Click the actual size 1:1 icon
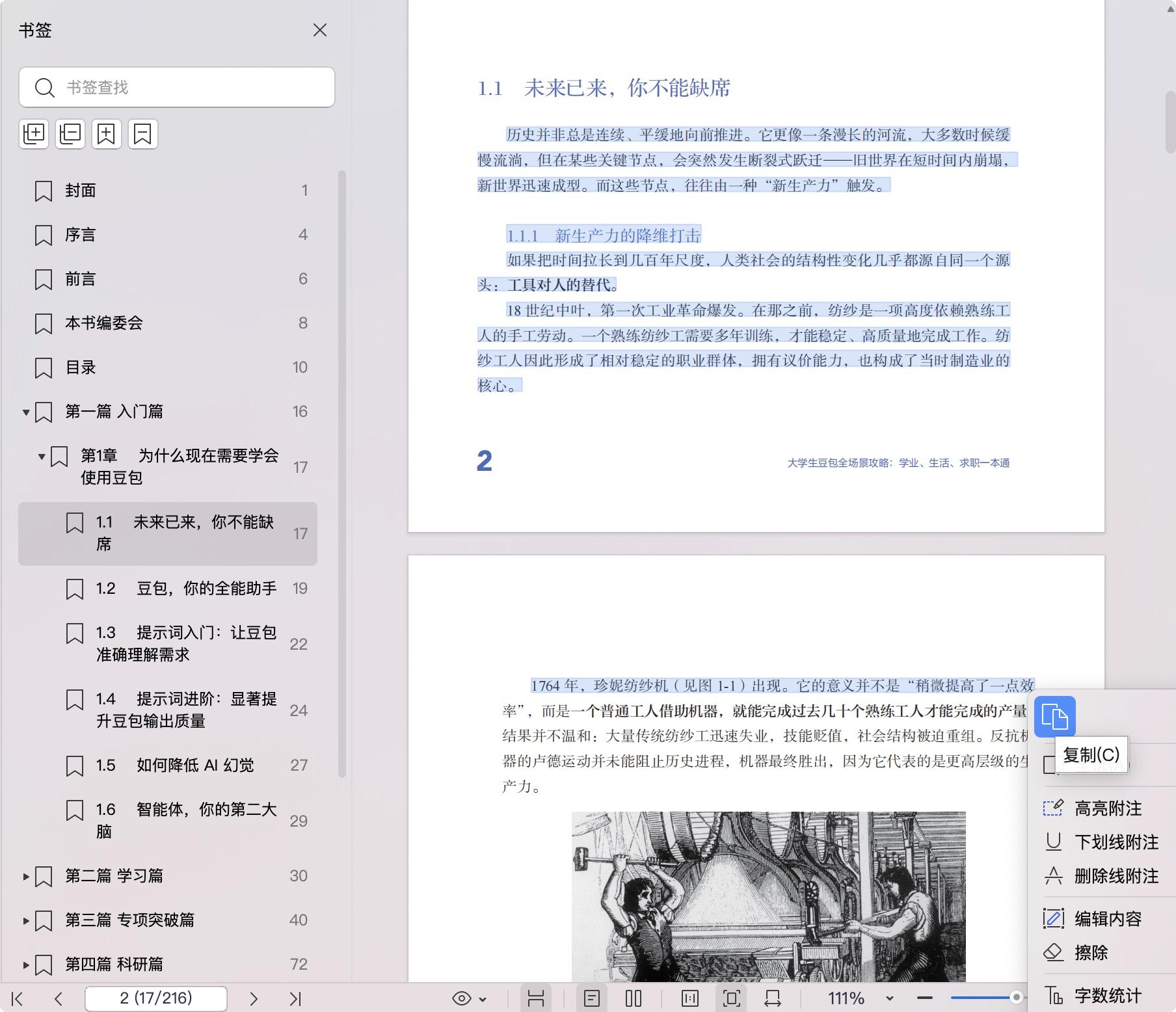This screenshot has width=1176, height=1012. click(x=690, y=998)
